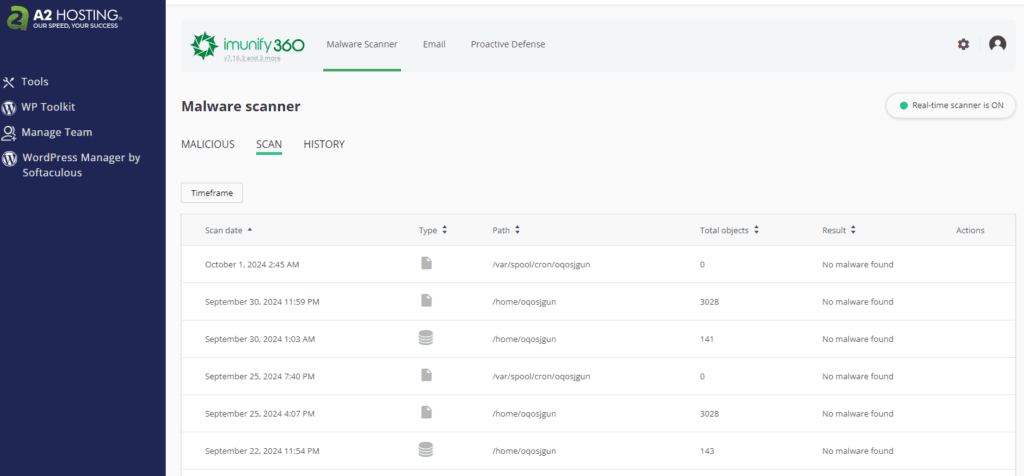1024x476 pixels.
Task: Click /var/spool/cron/oqosjgun path in September 25 row
Action: (x=541, y=376)
